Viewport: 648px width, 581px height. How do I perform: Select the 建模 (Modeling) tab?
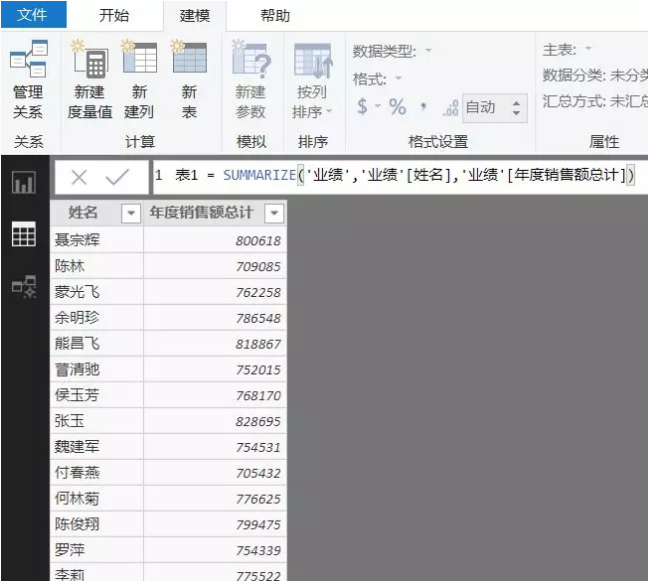pyautogui.click(x=195, y=16)
